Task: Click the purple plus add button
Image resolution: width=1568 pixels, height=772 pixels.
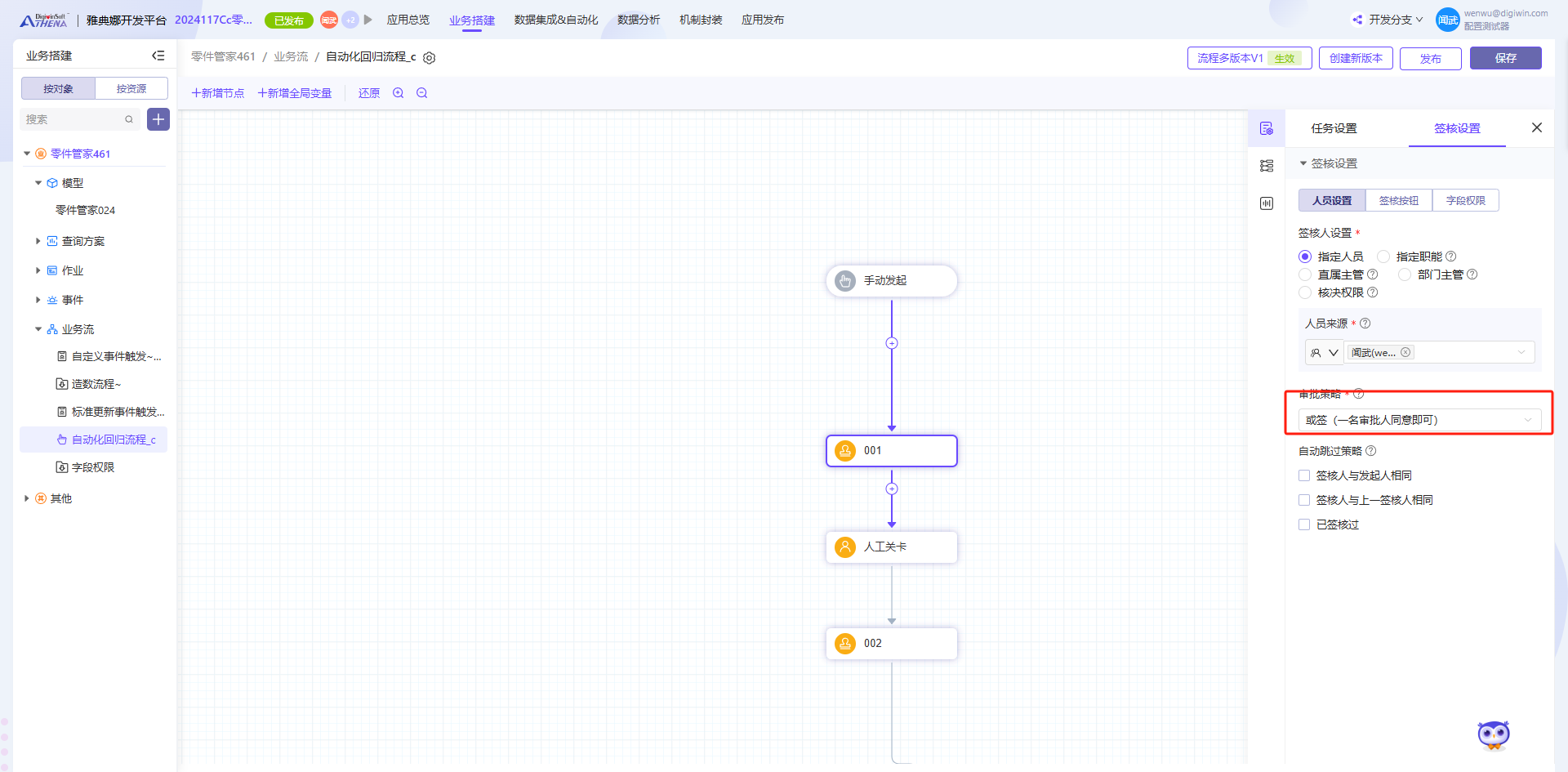Action: click(x=158, y=119)
